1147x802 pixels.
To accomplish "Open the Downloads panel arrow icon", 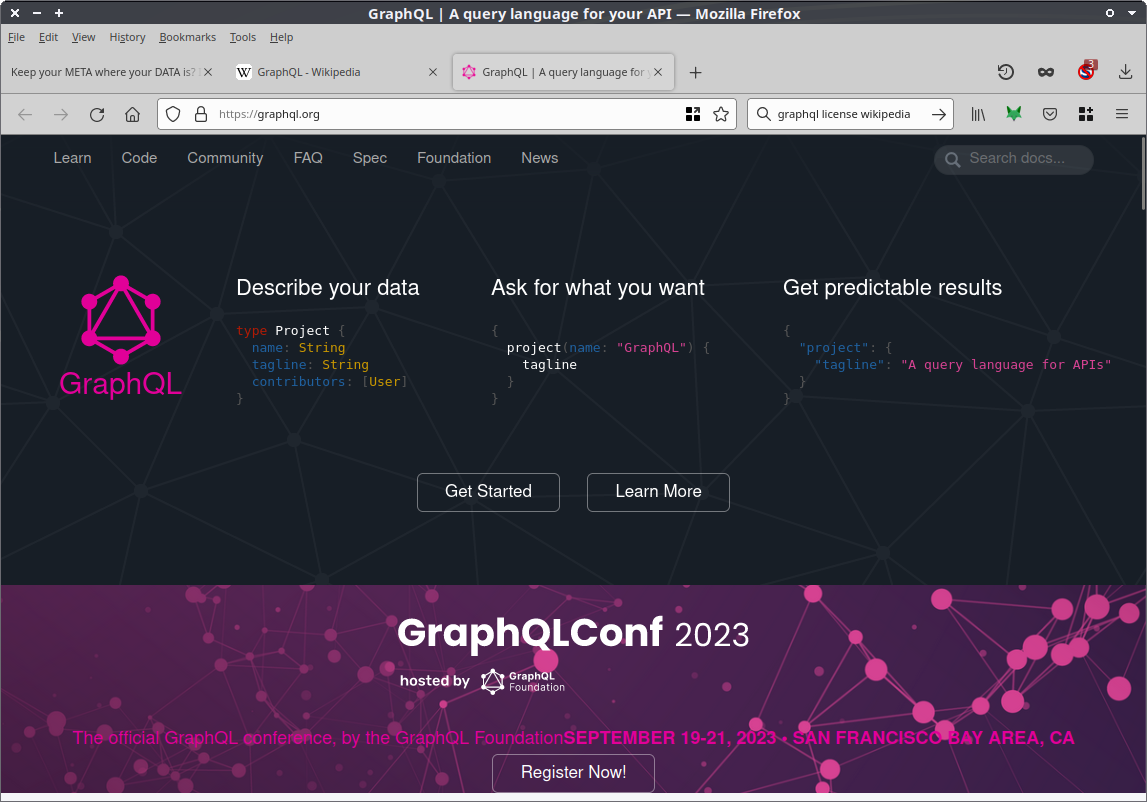I will pyautogui.click(x=1125, y=72).
